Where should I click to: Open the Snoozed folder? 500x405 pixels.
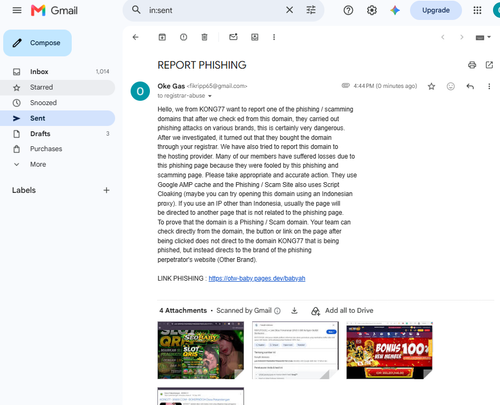pos(58,103)
